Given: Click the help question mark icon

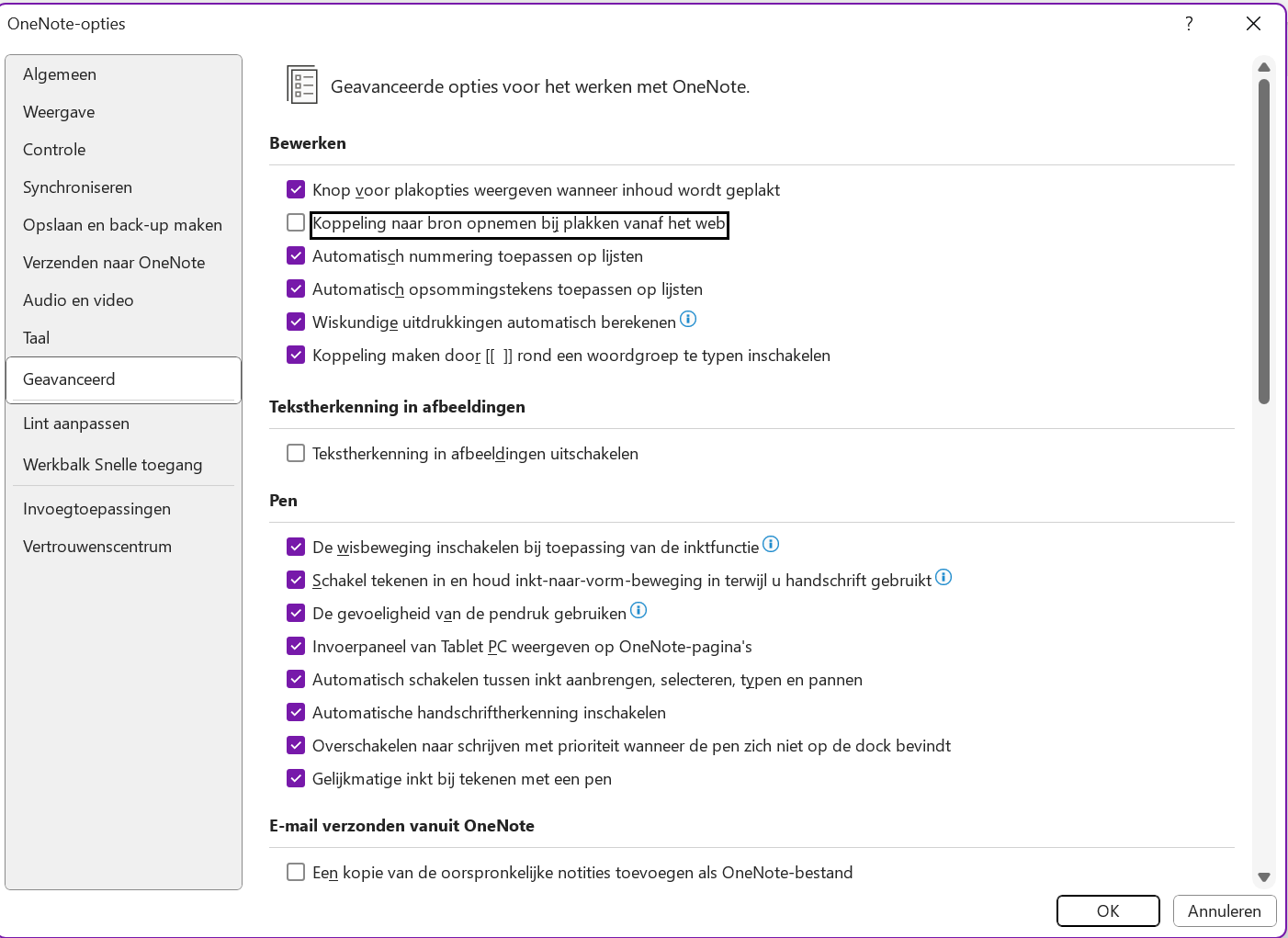Looking at the screenshot, I should (x=1189, y=24).
